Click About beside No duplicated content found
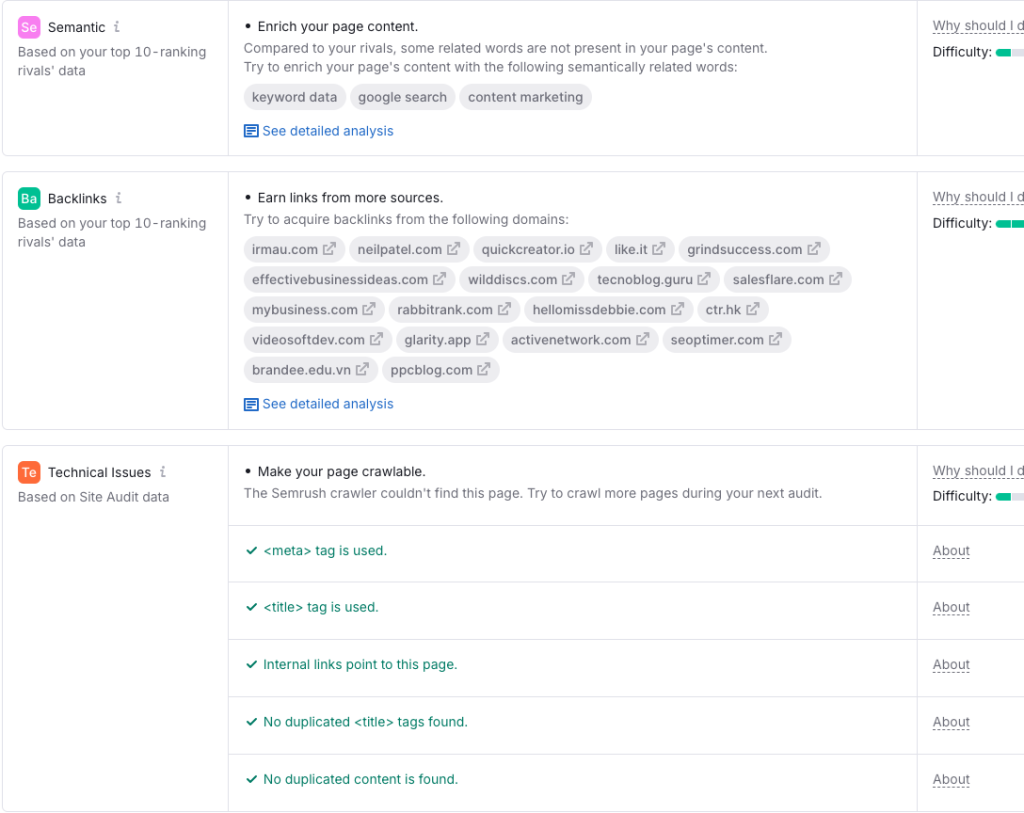The width and height of the screenshot is (1024, 813). [x=951, y=778]
